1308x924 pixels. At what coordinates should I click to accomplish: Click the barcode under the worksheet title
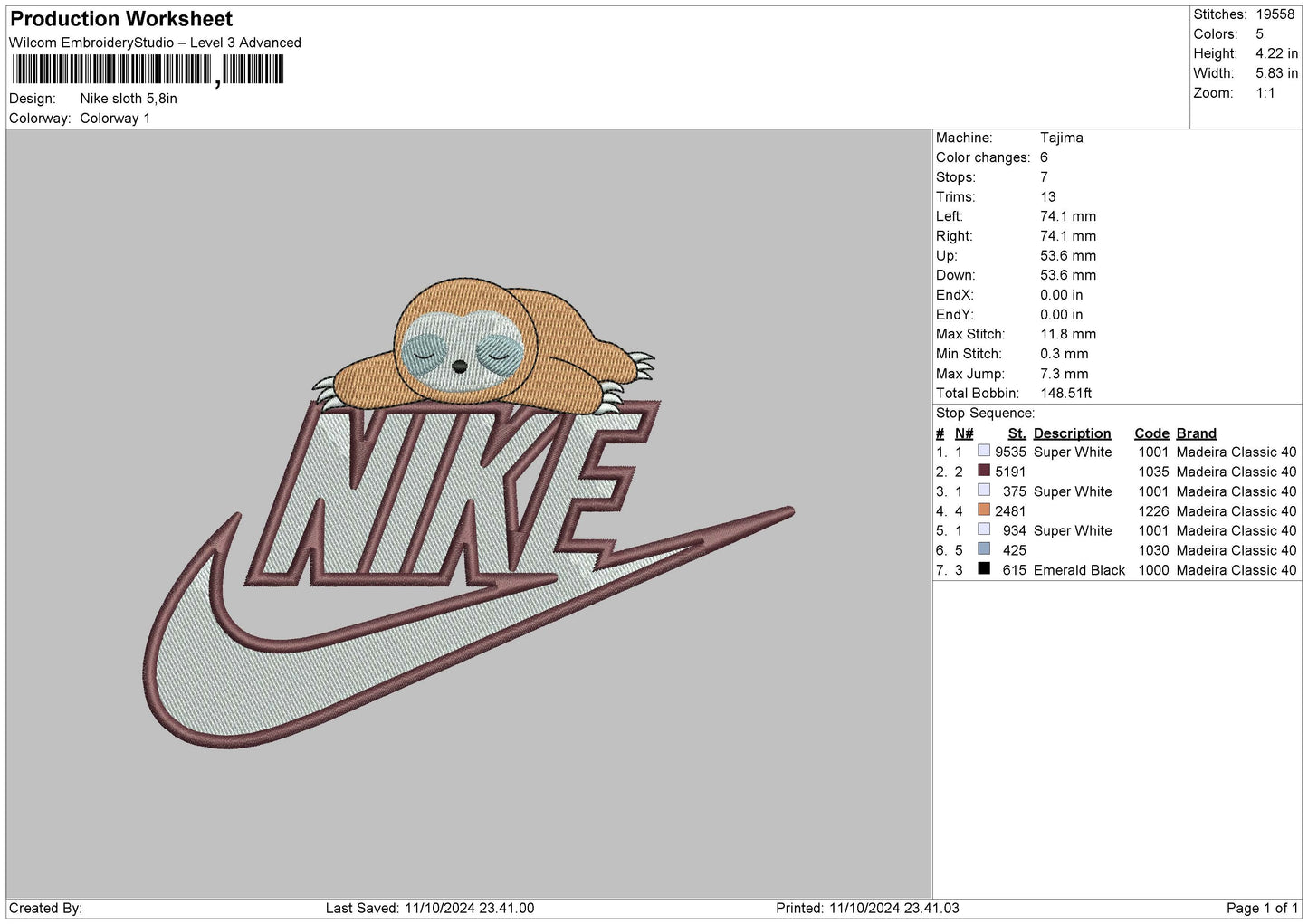[x=148, y=70]
